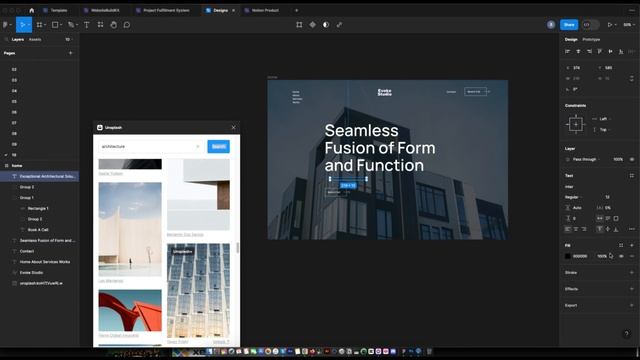Add a new page with plus
The height and width of the screenshot is (360, 640).
click(70, 53)
